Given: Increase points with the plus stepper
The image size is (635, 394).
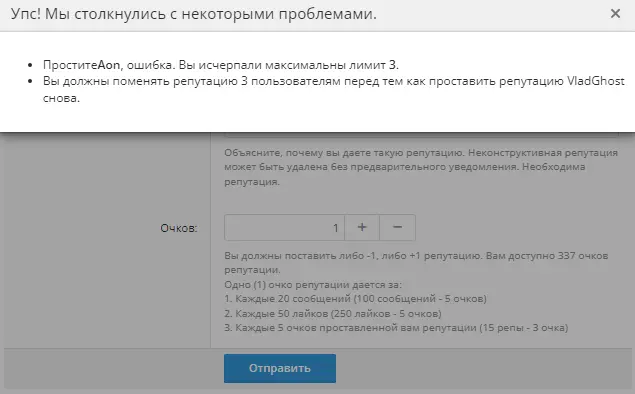Looking at the screenshot, I should point(362,228).
